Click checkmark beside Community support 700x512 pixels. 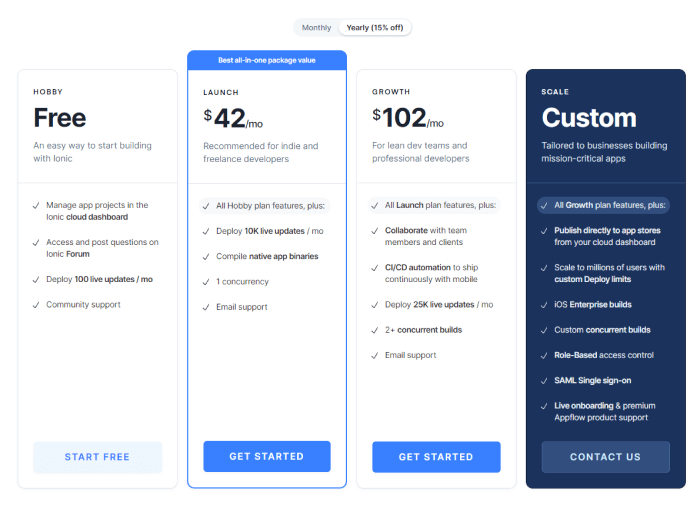pyautogui.click(x=35, y=305)
